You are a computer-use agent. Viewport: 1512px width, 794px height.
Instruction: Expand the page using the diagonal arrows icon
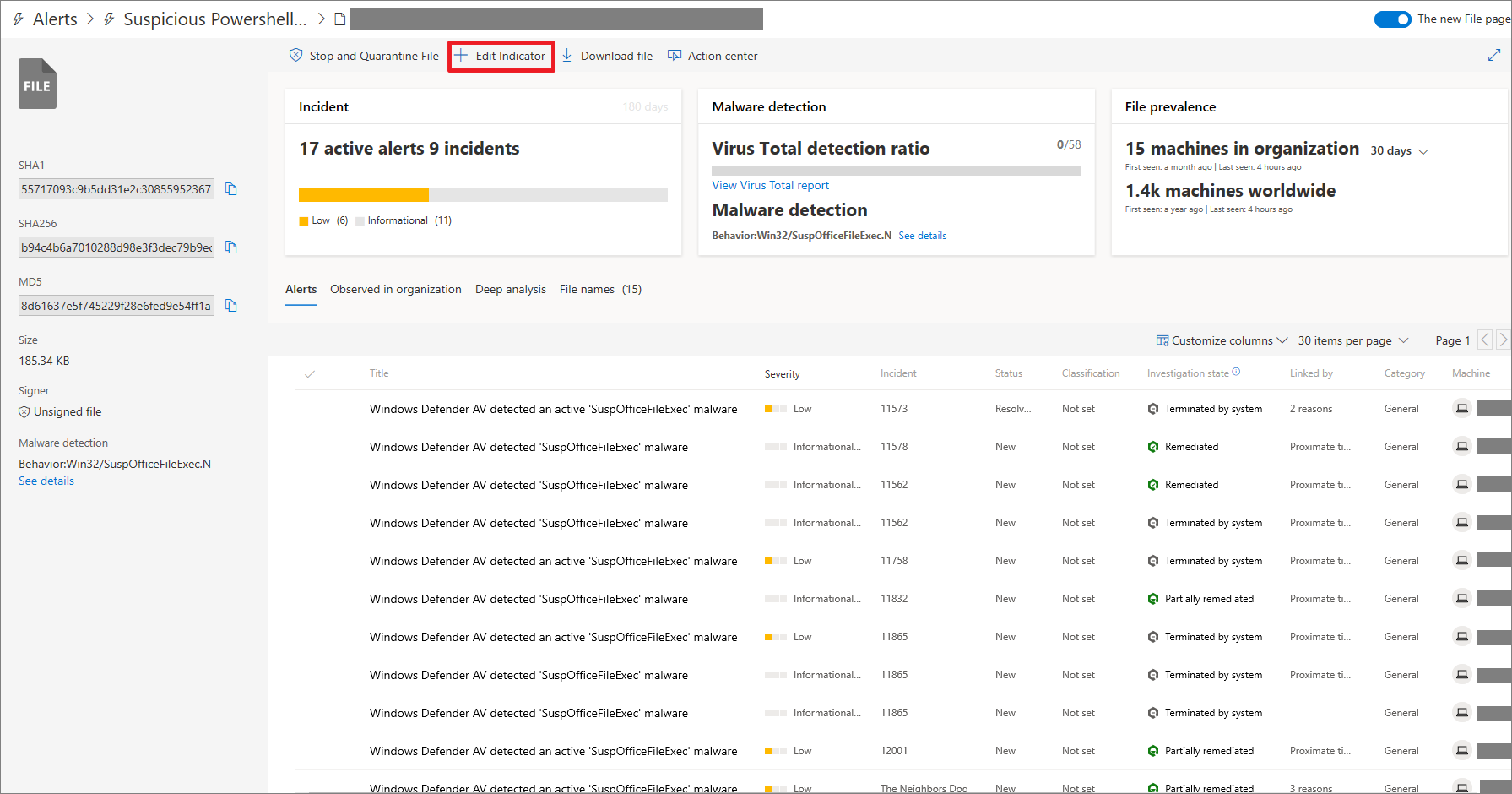click(1493, 55)
